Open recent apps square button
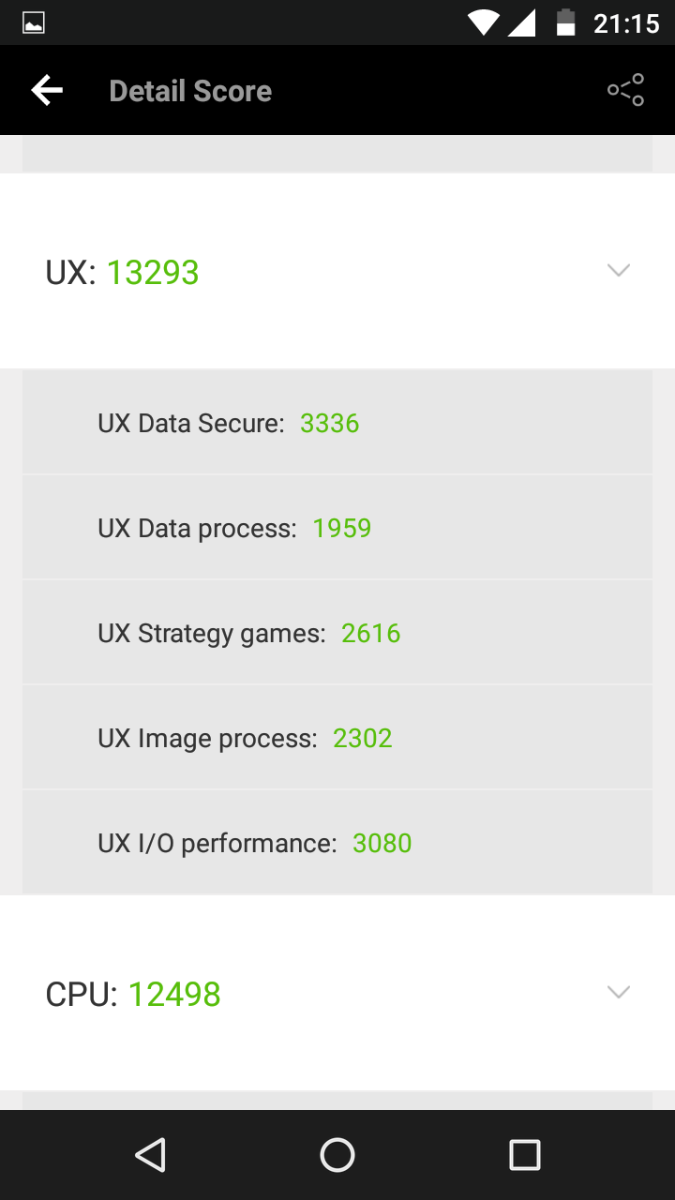This screenshot has width=675, height=1200. pos(524,1155)
